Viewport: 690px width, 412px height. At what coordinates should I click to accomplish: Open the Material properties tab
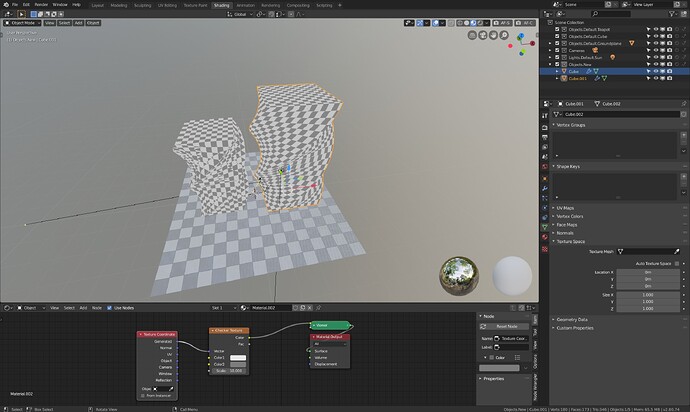pyautogui.click(x=545, y=237)
